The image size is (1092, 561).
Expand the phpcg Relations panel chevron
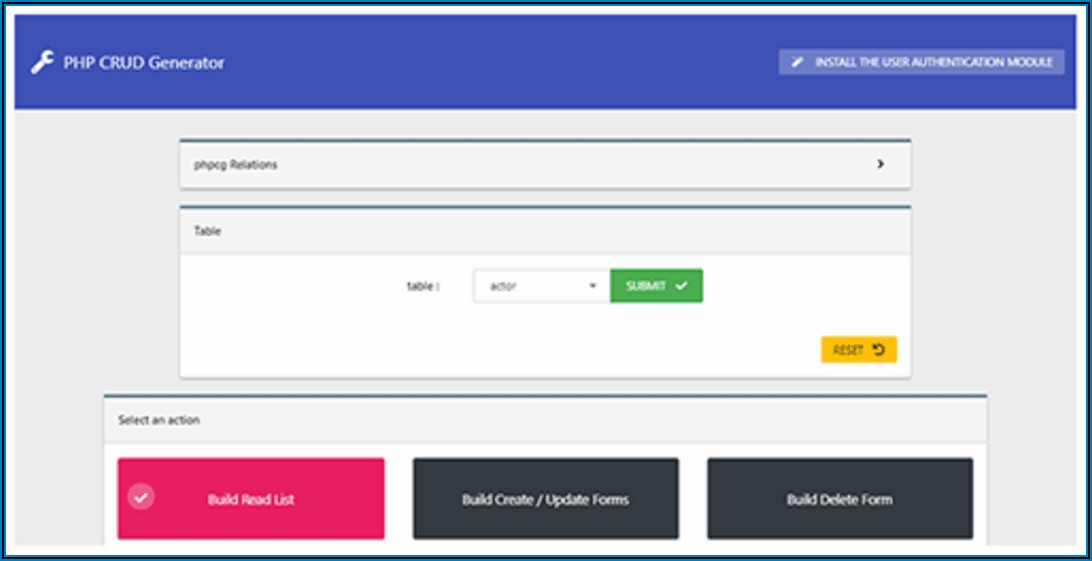tap(880, 164)
